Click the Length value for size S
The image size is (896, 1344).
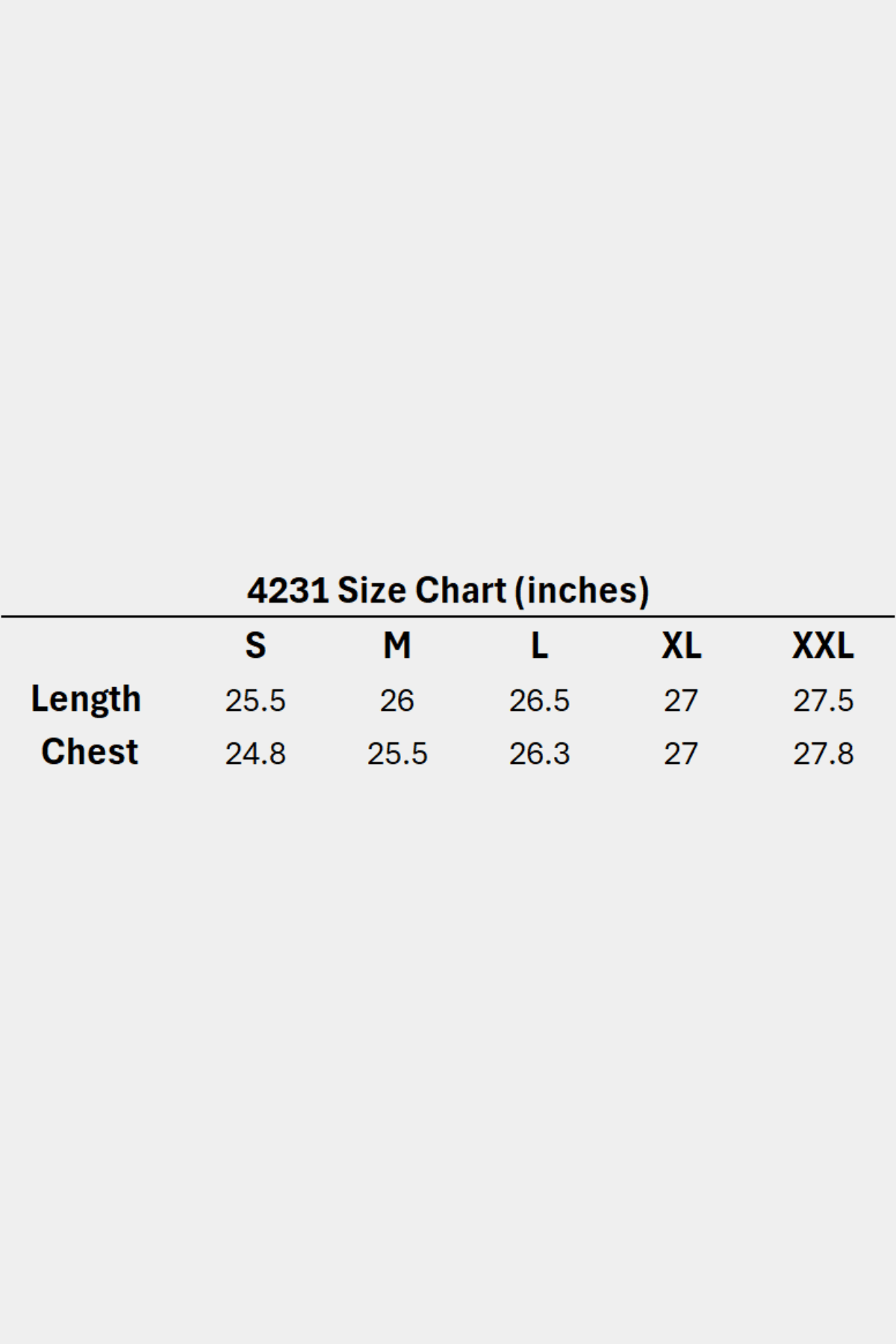pyautogui.click(x=255, y=700)
